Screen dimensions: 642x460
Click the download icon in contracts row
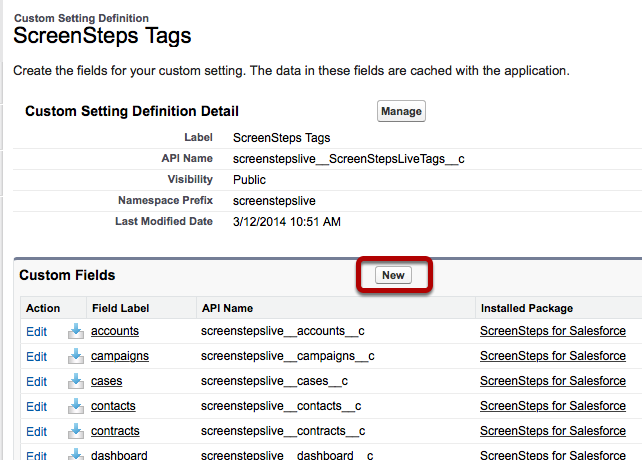coord(76,431)
